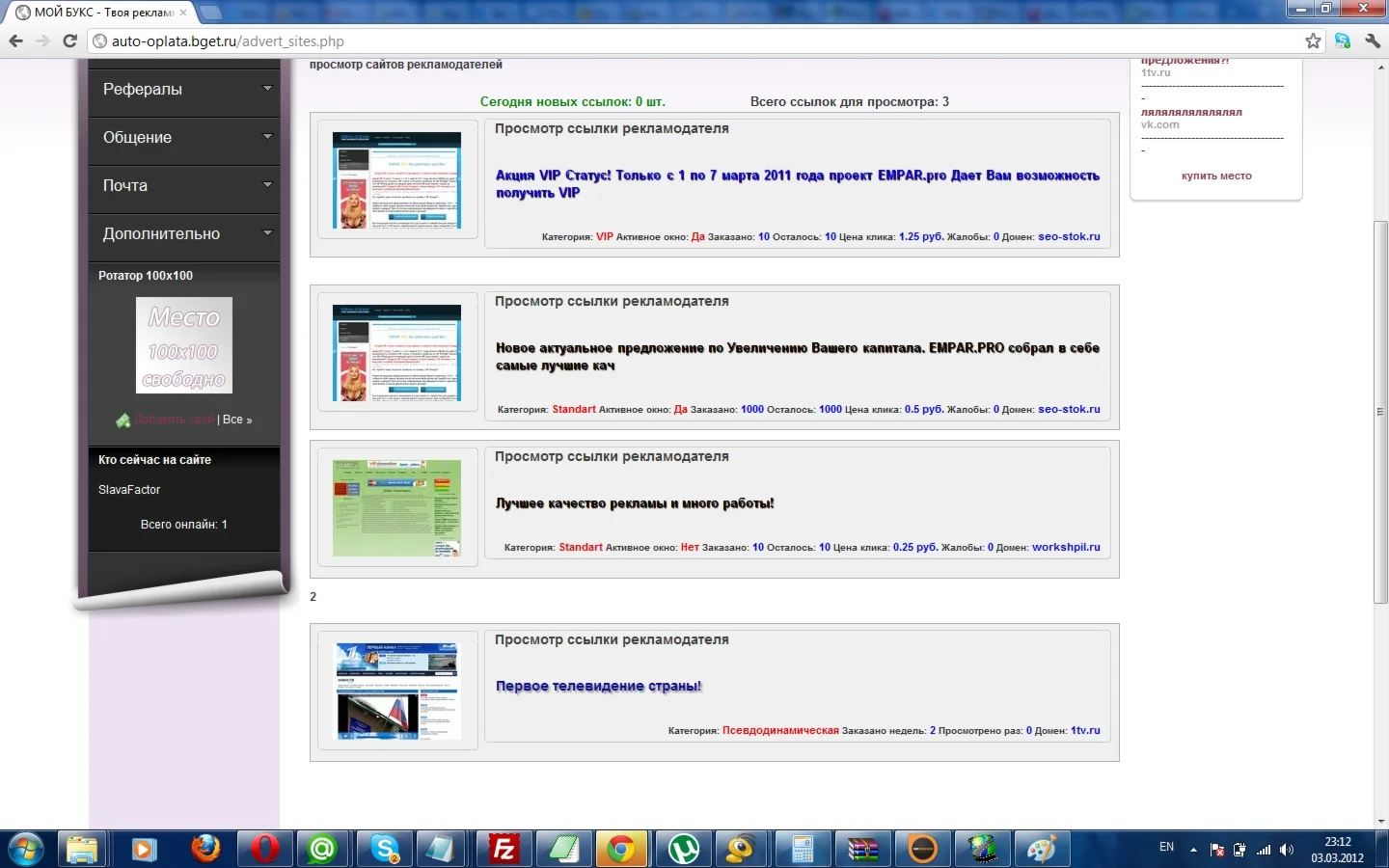Click the Skype extension icon in the toolbar

[x=1343, y=41]
